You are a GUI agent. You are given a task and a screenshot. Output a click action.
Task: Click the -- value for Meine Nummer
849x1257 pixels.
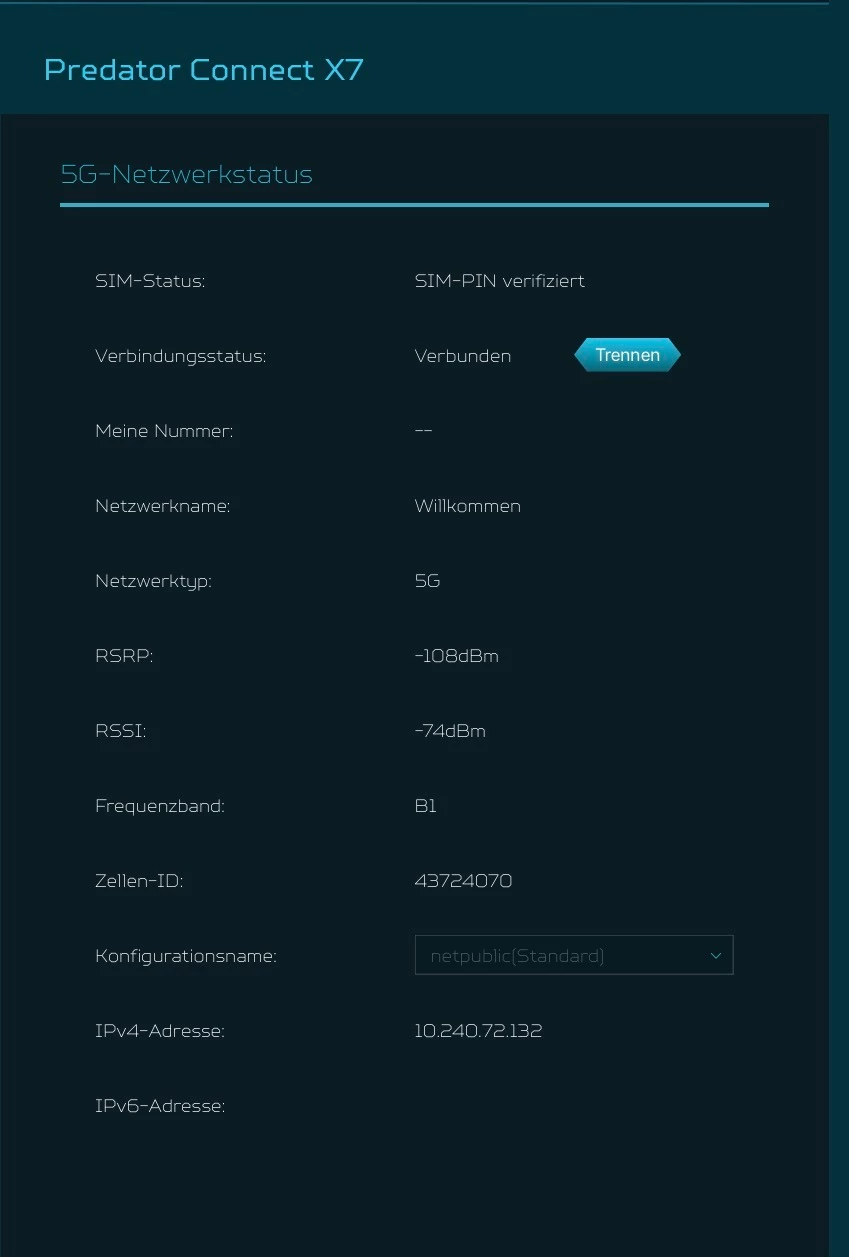(424, 431)
